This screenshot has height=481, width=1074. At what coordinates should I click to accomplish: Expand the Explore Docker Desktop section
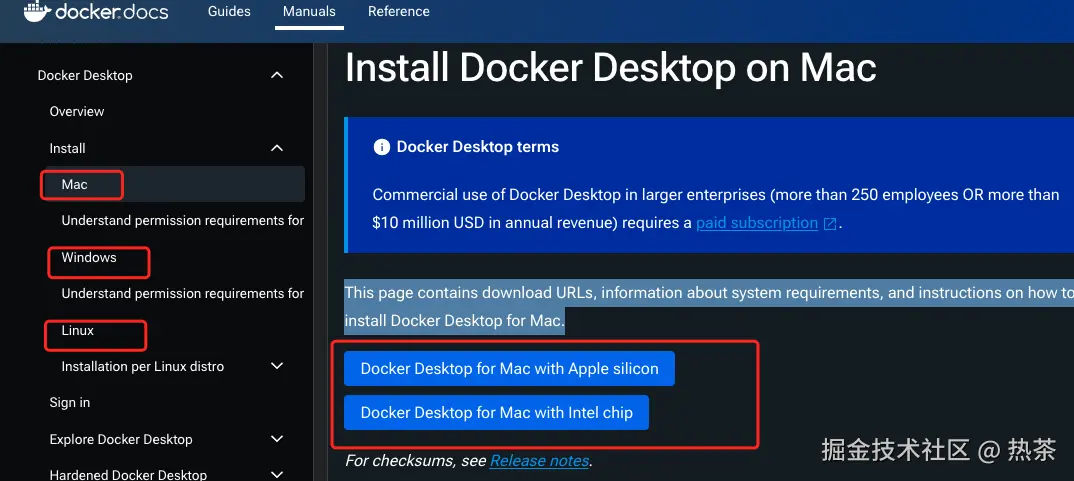[277, 439]
